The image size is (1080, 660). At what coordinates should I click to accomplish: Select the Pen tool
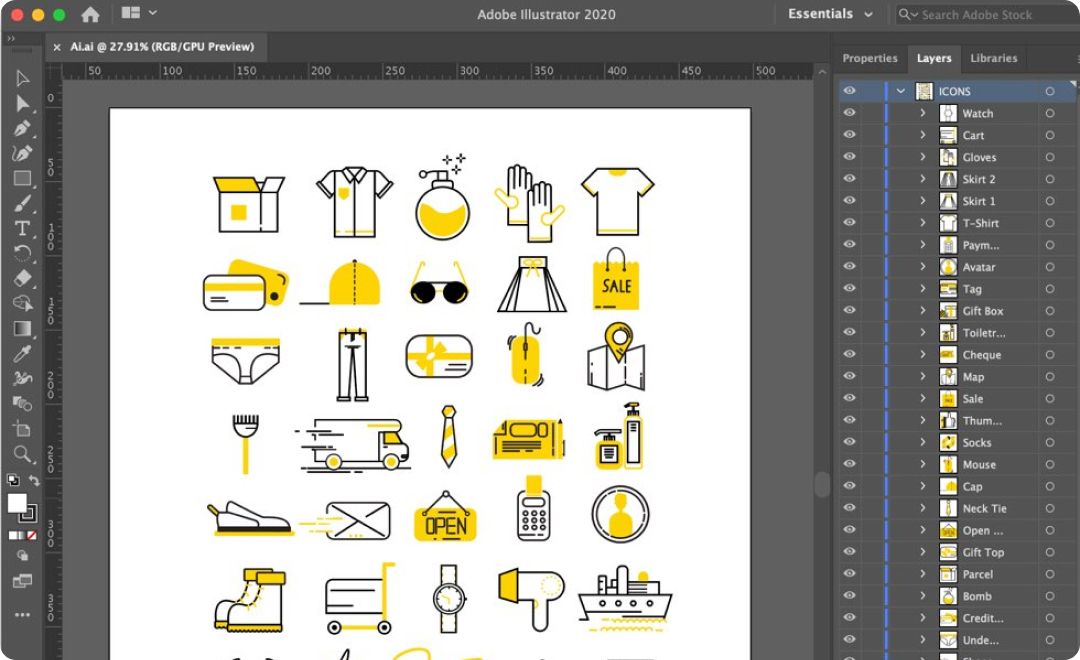click(22, 129)
